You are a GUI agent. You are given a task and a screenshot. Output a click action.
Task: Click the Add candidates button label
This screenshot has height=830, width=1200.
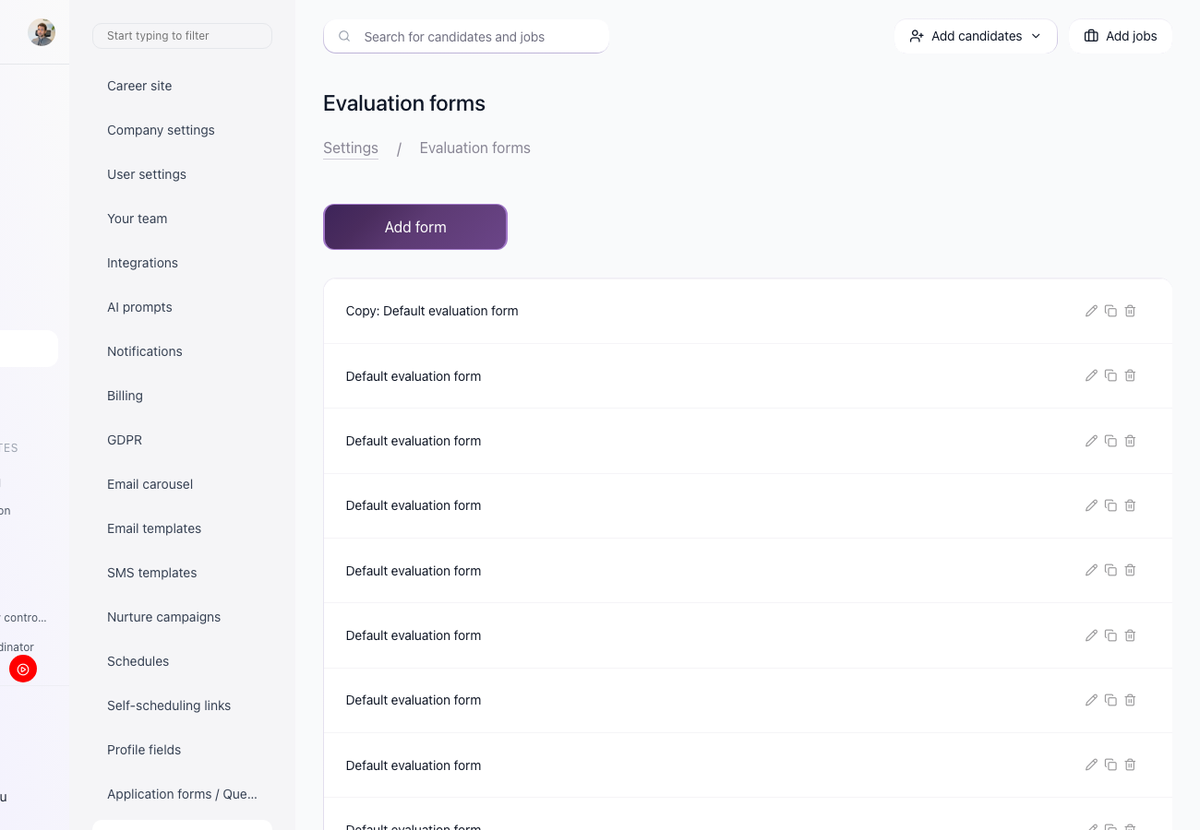pyautogui.click(x=976, y=36)
